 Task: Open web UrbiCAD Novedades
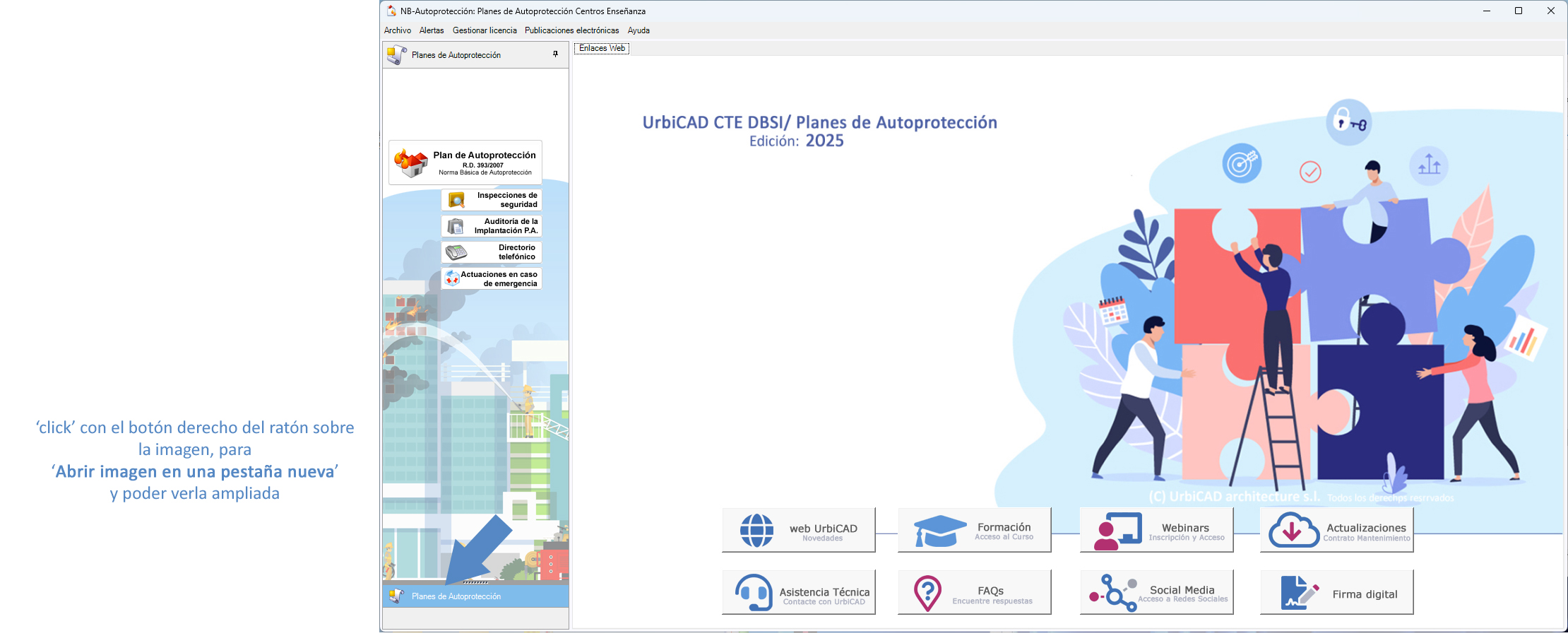(x=799, y=530)
